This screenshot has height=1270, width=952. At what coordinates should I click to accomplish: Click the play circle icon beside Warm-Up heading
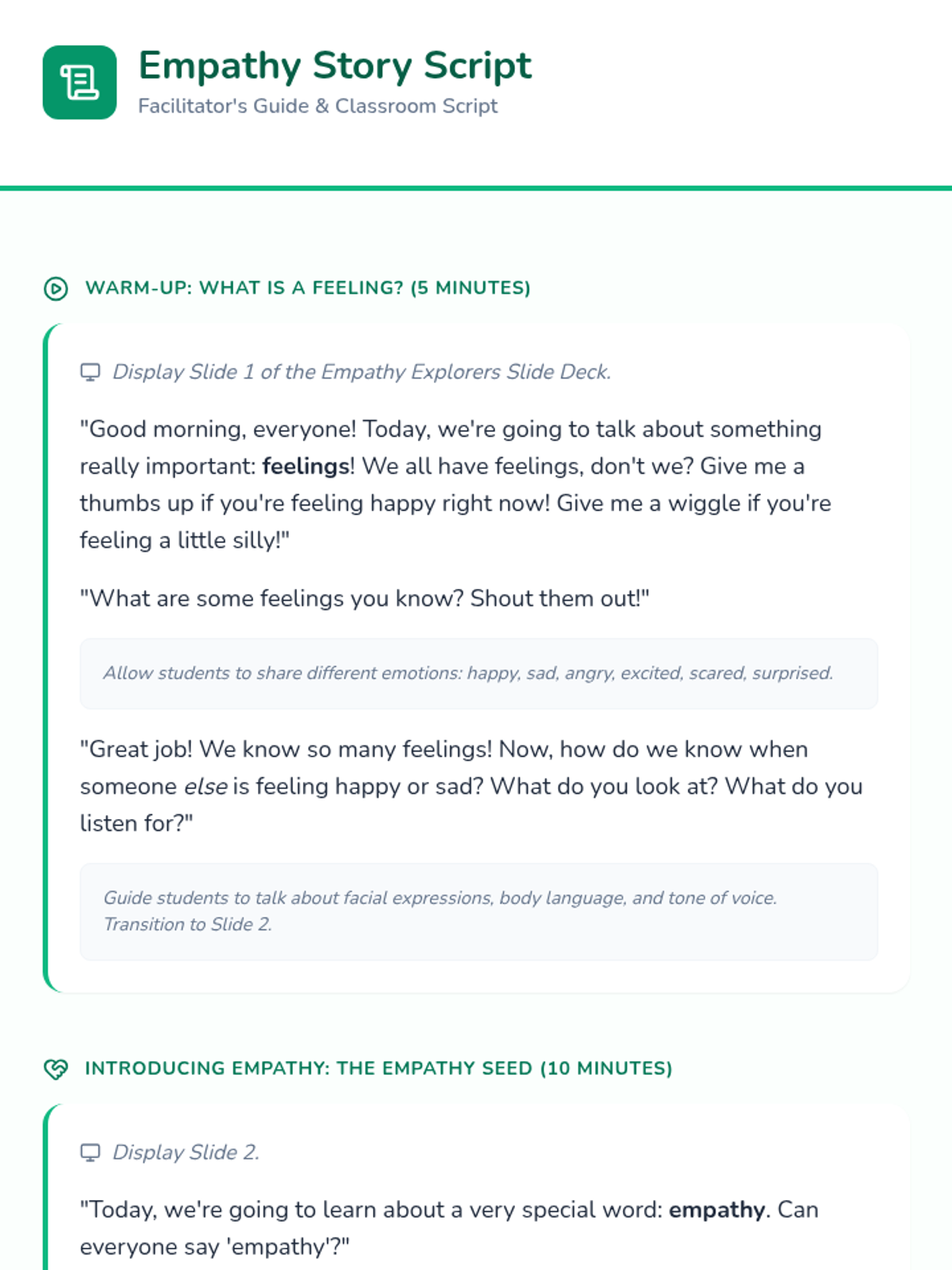coord(56,288)
